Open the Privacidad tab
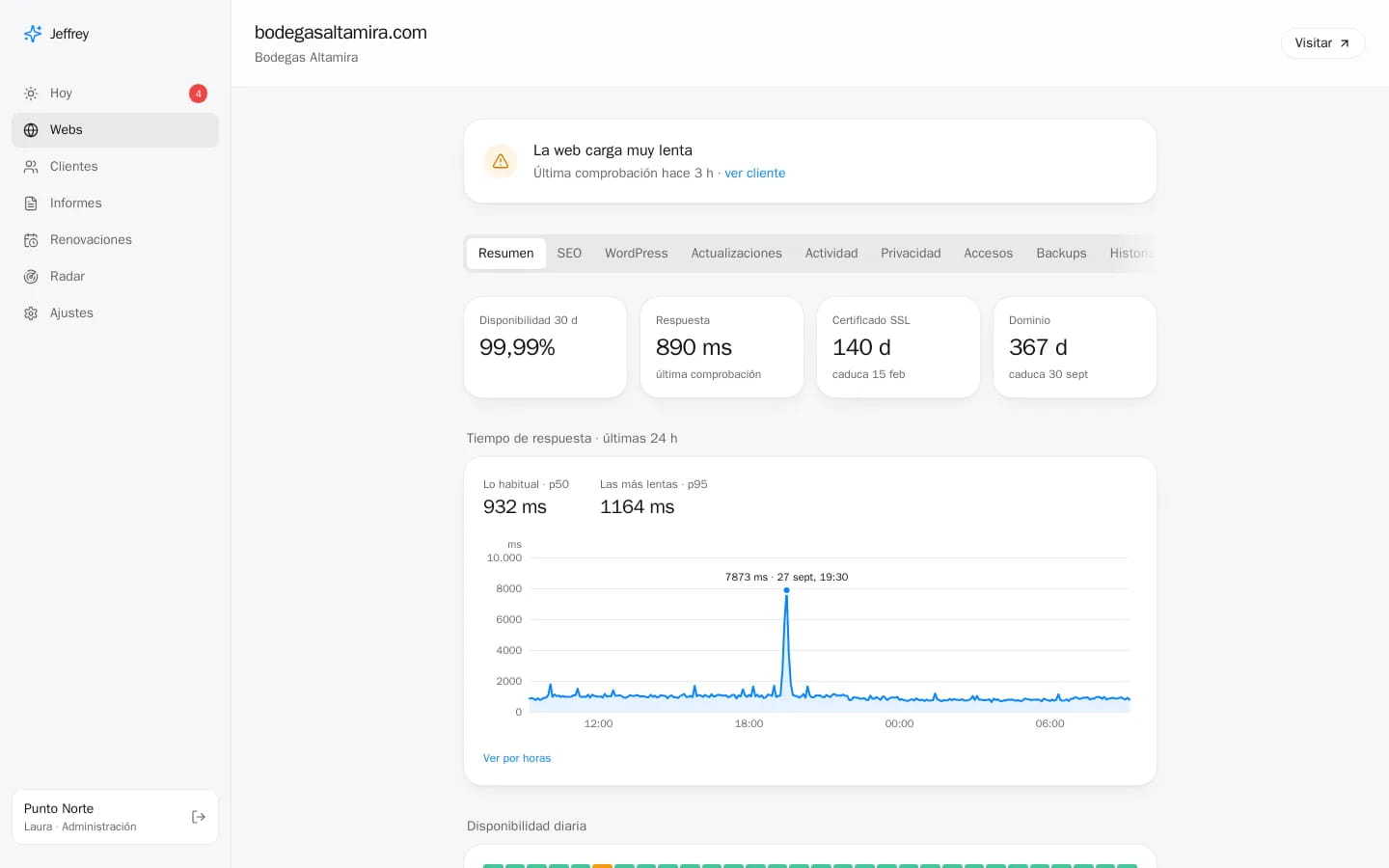The width and height of the screenshot is (1389, 868). [911, 254]
